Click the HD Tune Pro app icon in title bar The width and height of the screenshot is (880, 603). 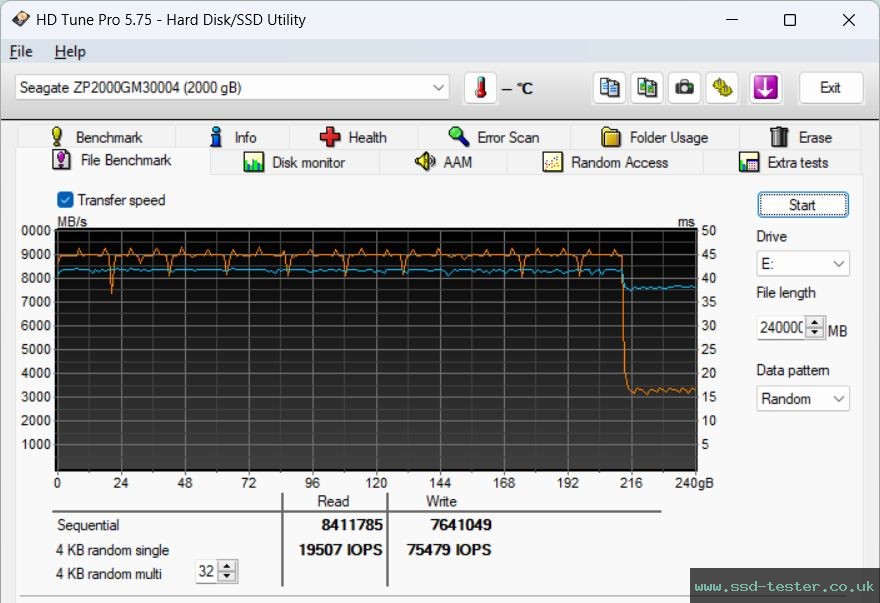pyautogui.click(x=20, y=19)
